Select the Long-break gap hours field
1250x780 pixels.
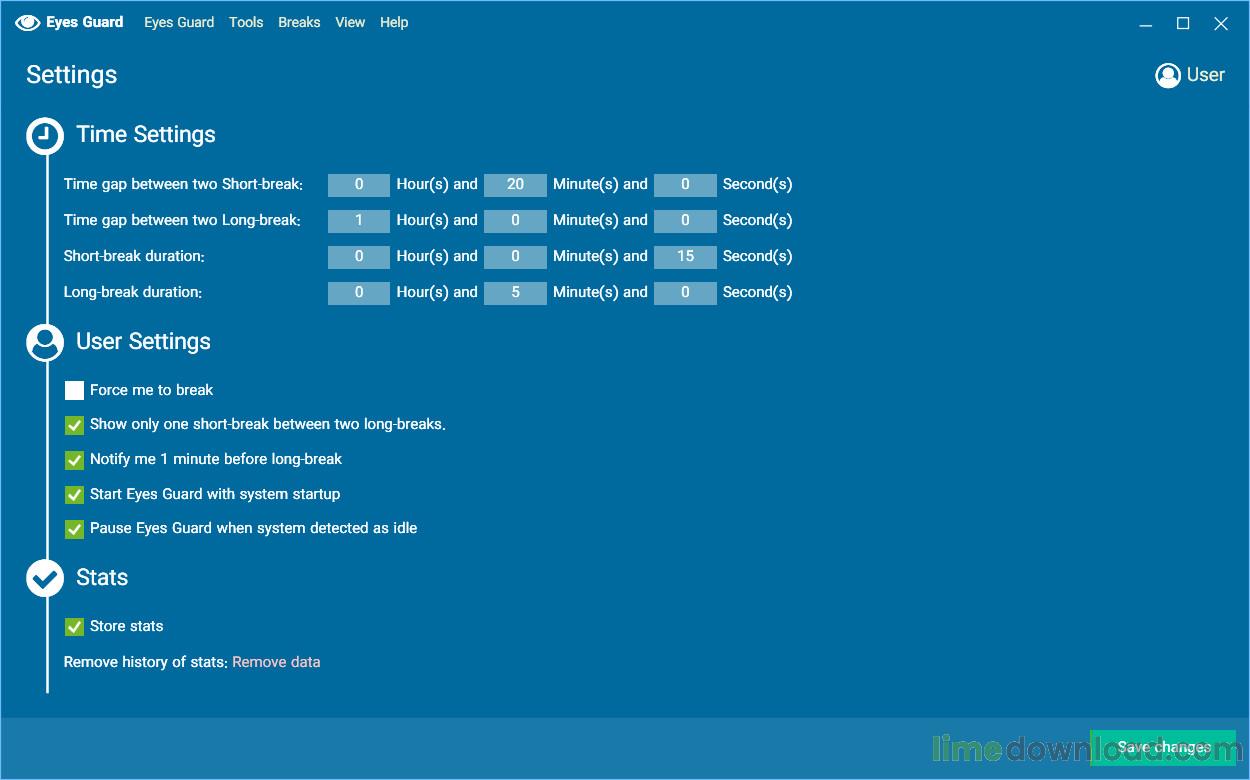point(359,221)
